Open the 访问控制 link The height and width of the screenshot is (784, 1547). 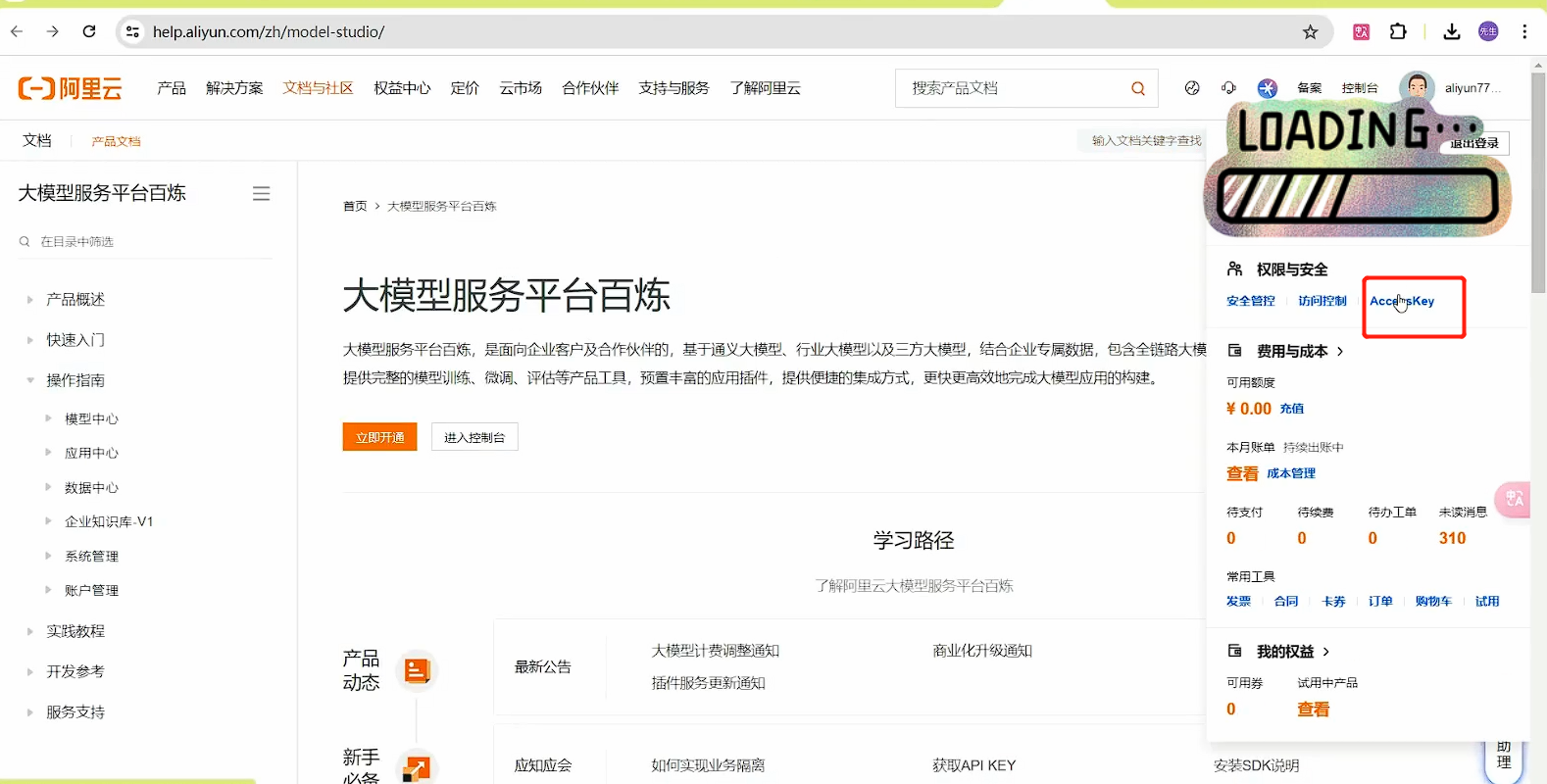pyautogui.click(x=1322, y=301)
